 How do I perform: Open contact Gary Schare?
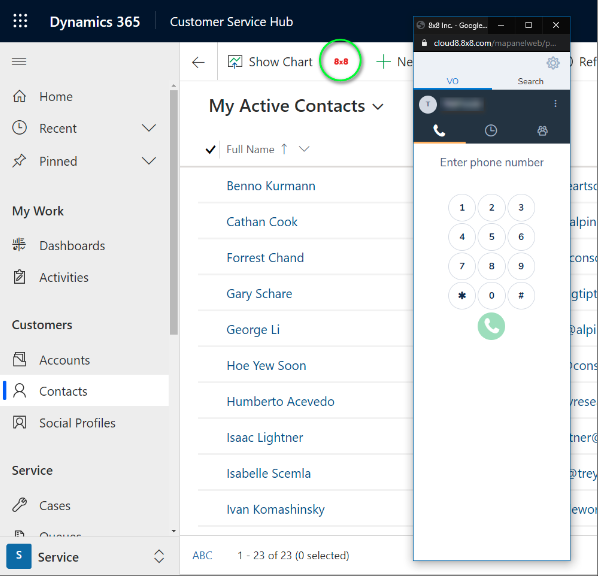coord(259,293)
